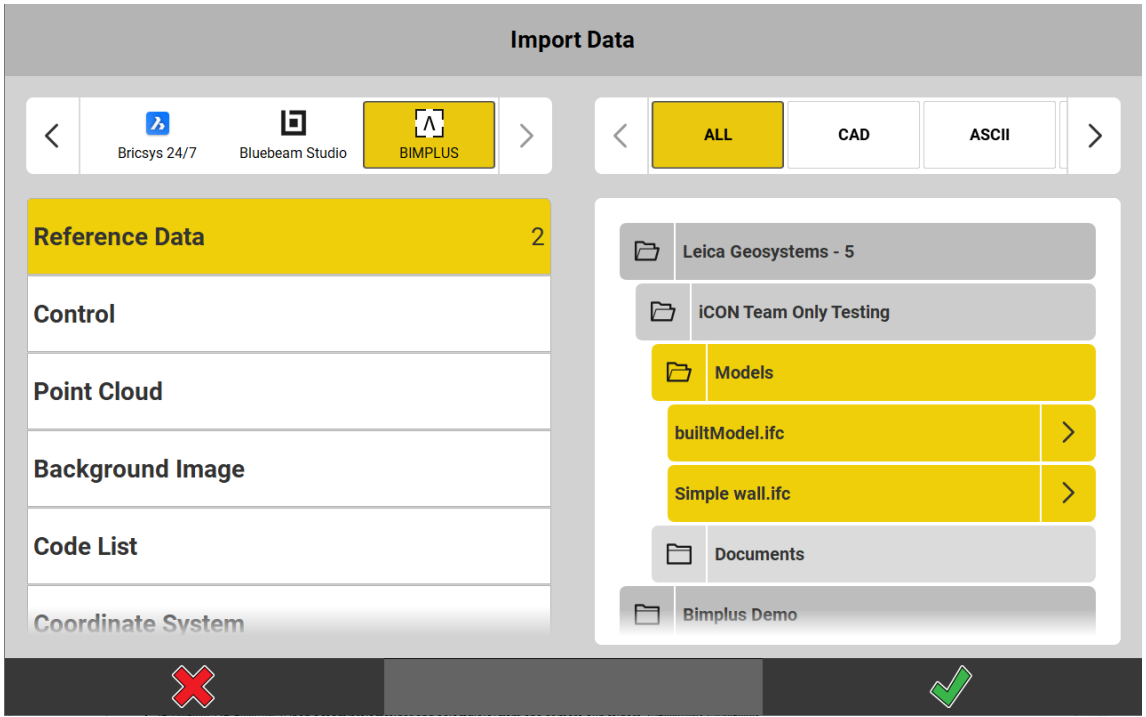Screen dimensions: 1146x717
Task: Toggle selection of Simple wall.ifc file
Action: click(852, 493)
